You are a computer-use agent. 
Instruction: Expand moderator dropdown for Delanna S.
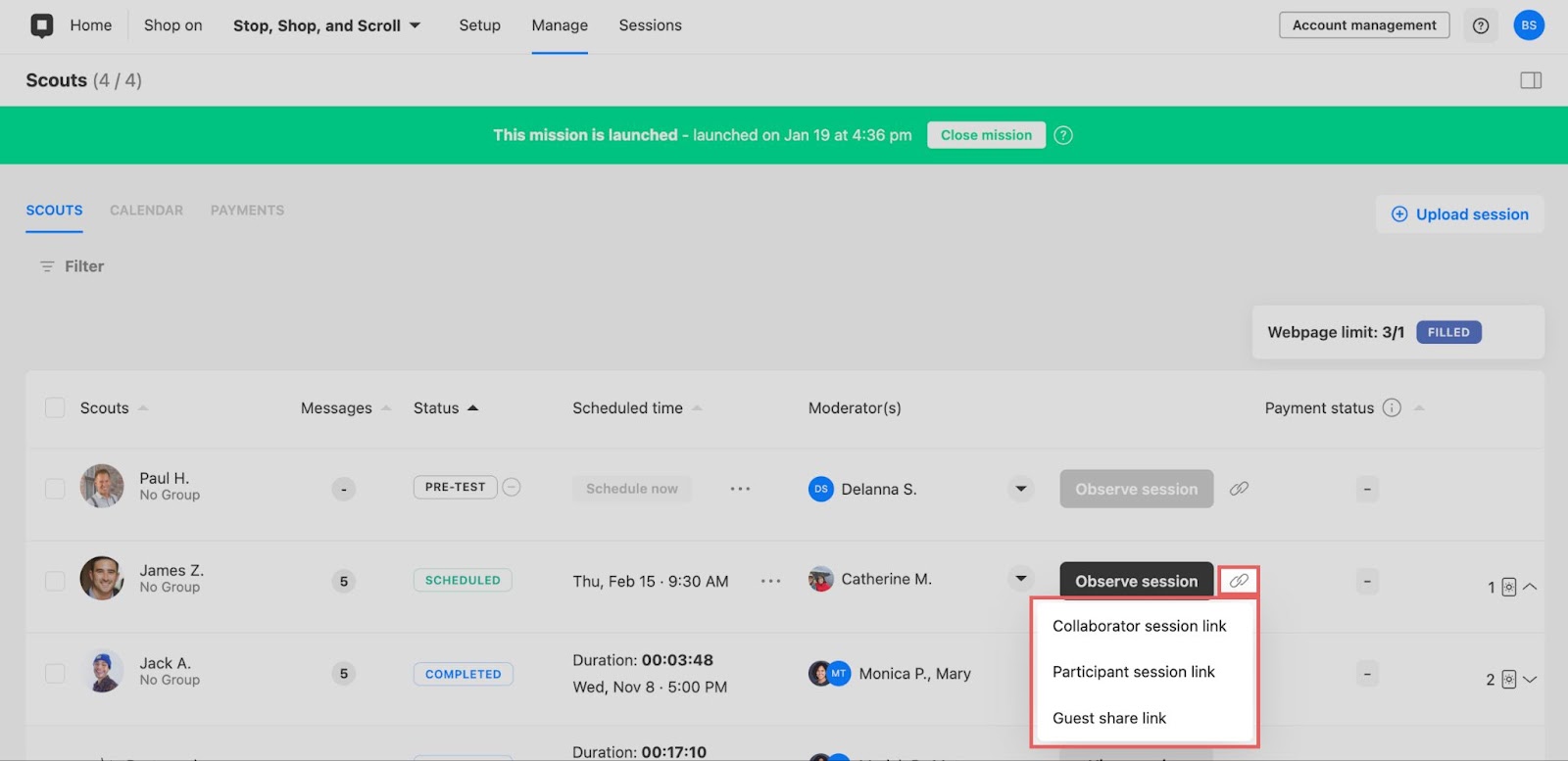tap(1021, 489)
